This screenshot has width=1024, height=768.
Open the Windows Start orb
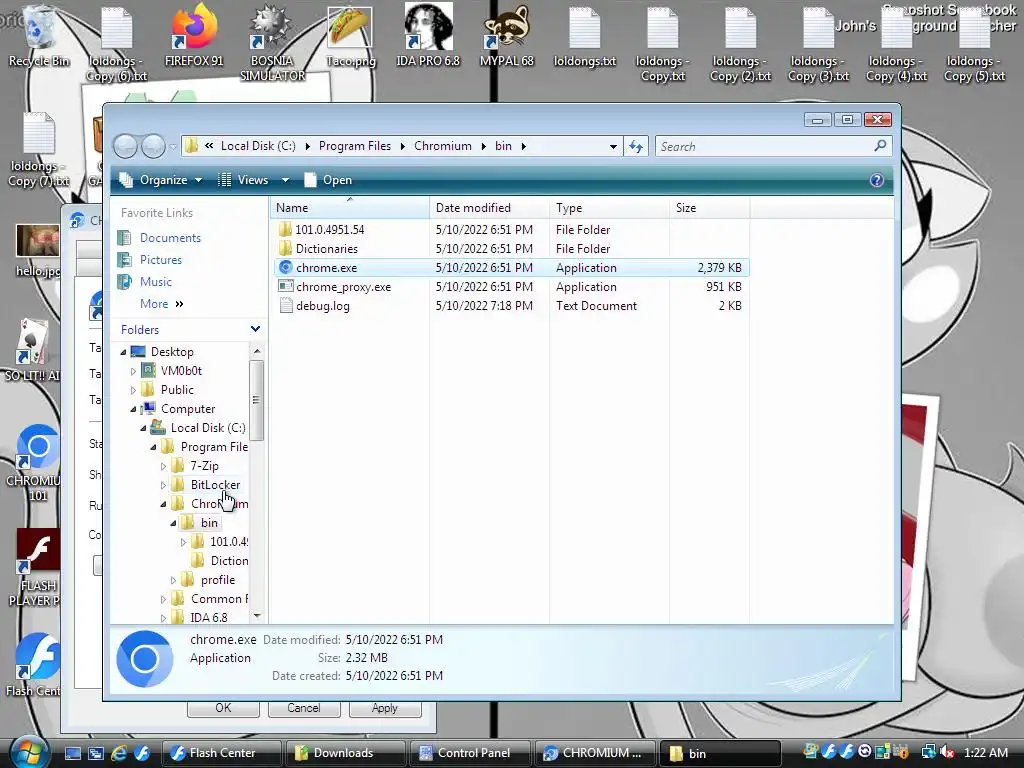tap(27, 751)
